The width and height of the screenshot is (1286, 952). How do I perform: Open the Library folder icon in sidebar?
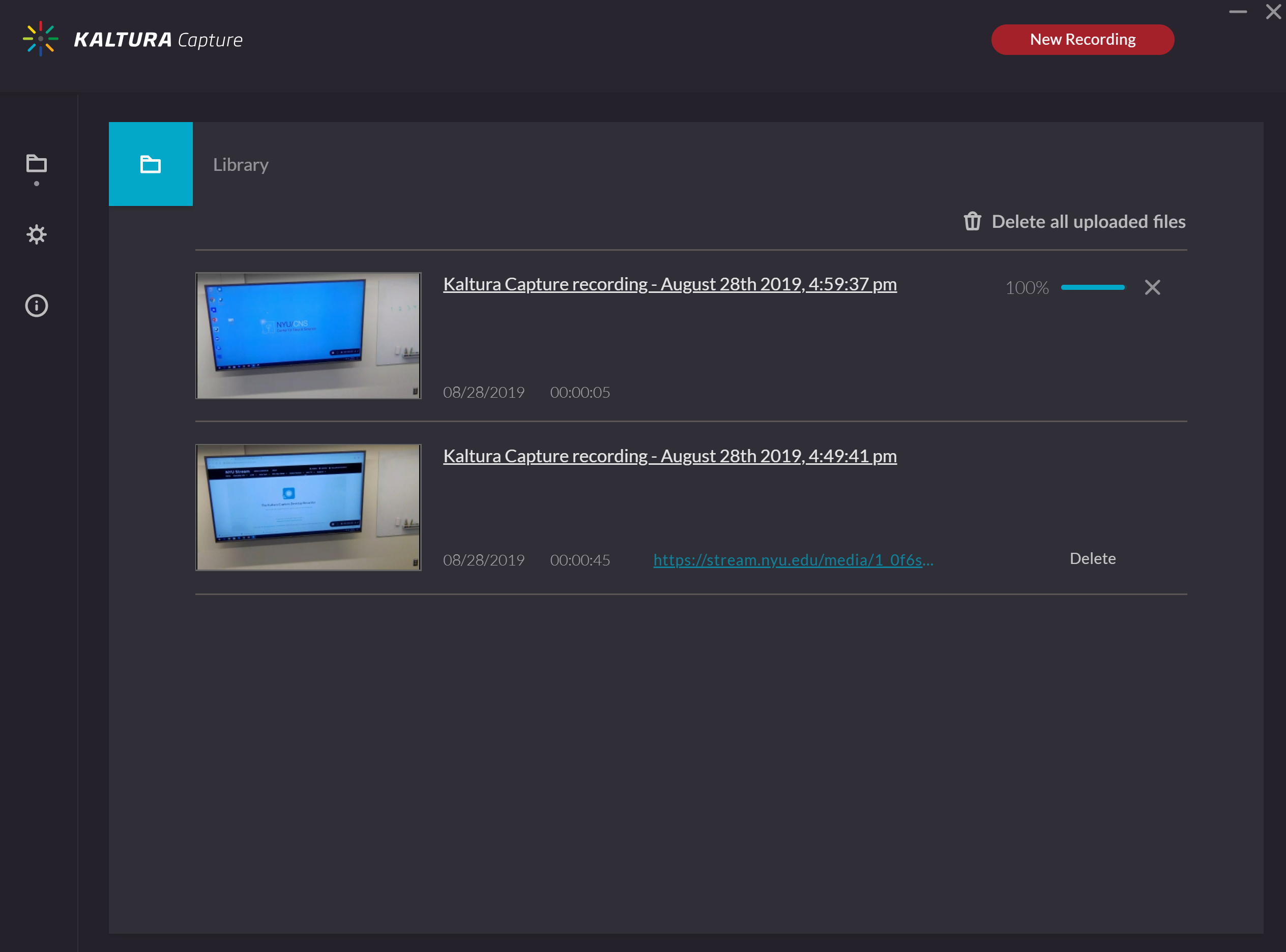(36, 164)
